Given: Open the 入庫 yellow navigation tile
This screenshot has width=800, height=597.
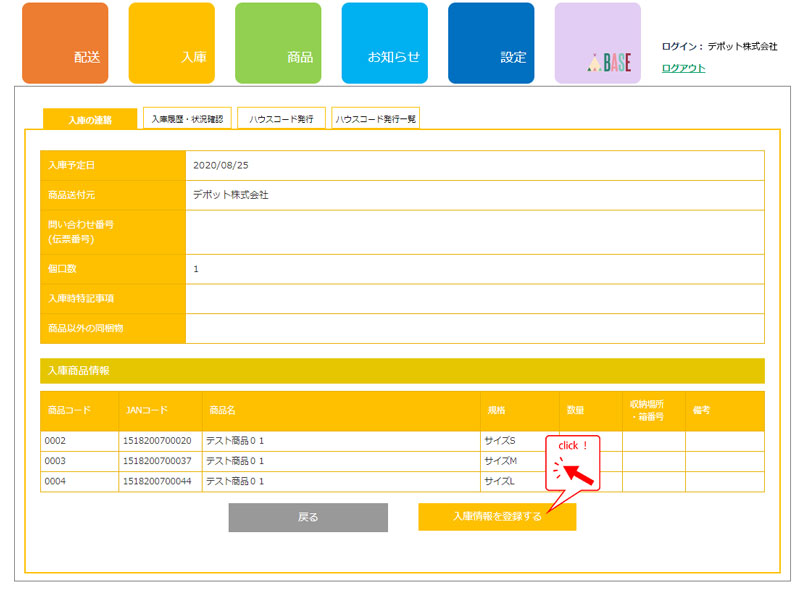Looking at the screenshot, I should point(171,43).
